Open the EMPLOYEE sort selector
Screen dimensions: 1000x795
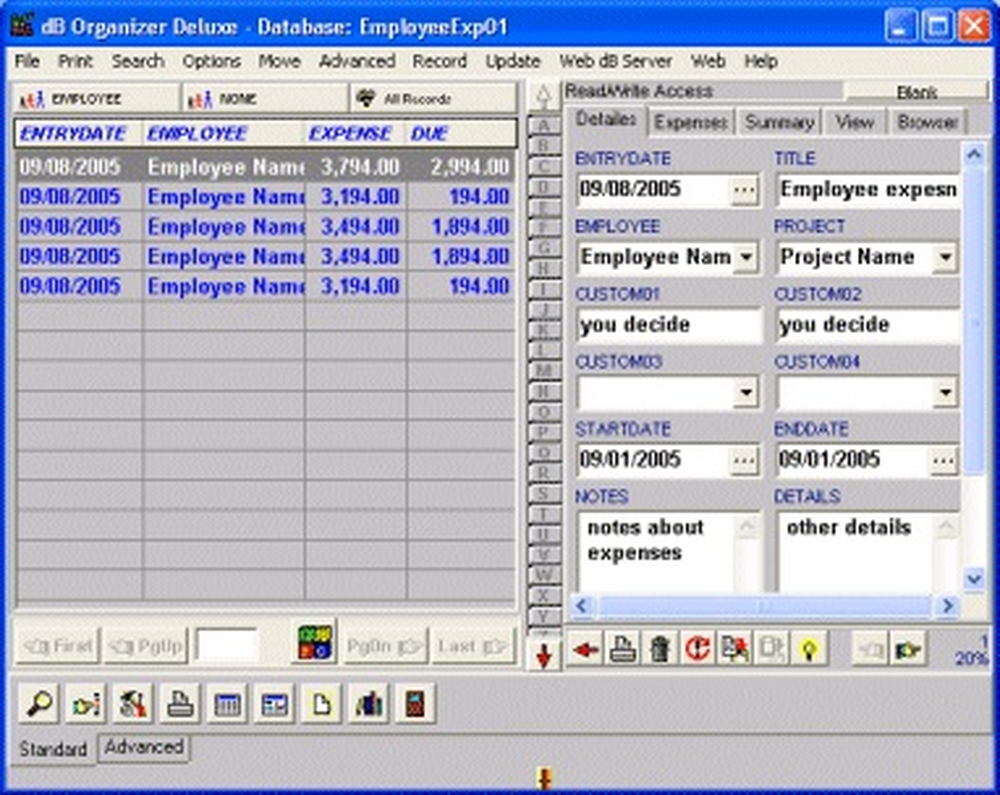click(96, 99)
